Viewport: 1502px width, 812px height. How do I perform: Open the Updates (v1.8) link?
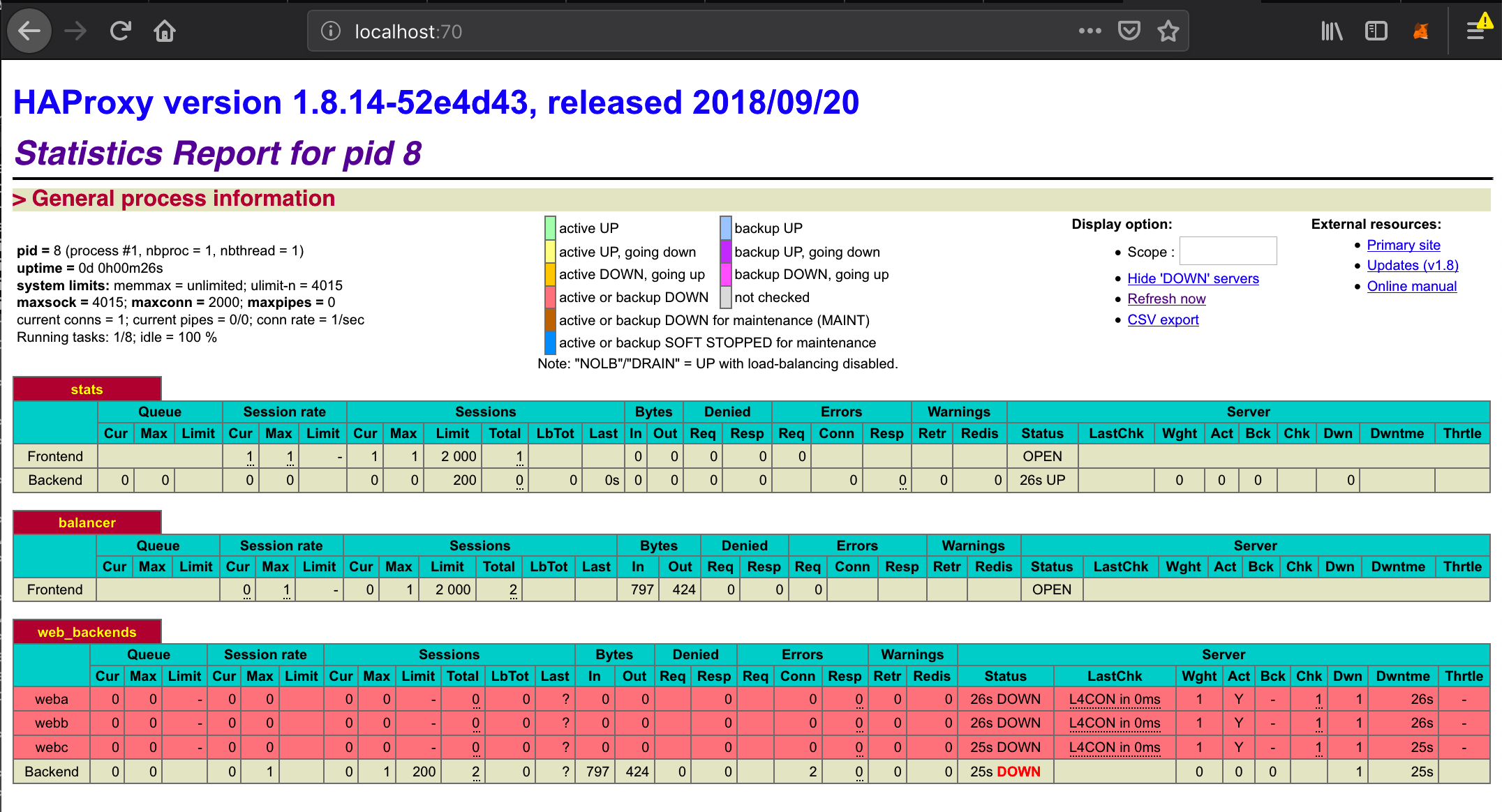click(1412, 265)
